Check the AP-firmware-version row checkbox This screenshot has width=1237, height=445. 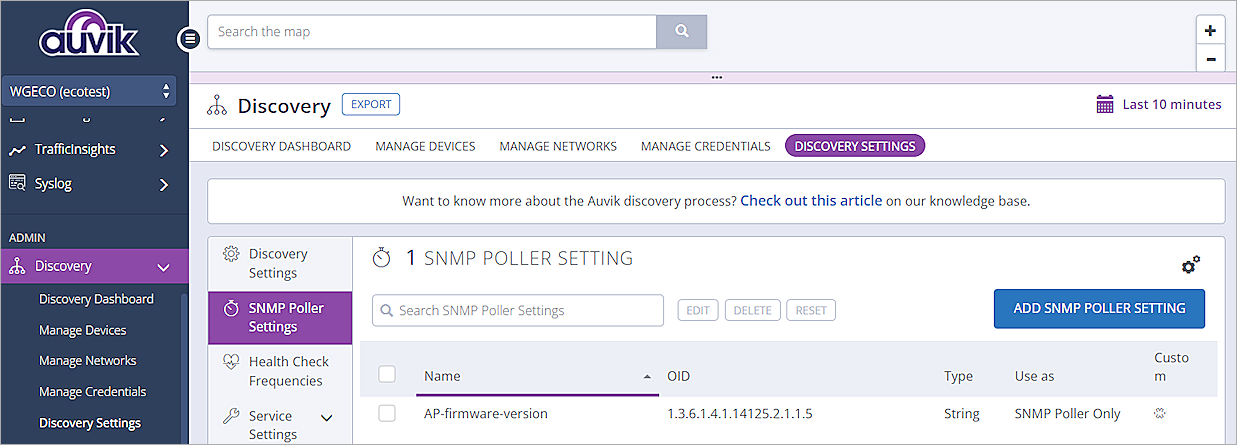(387, 413)
